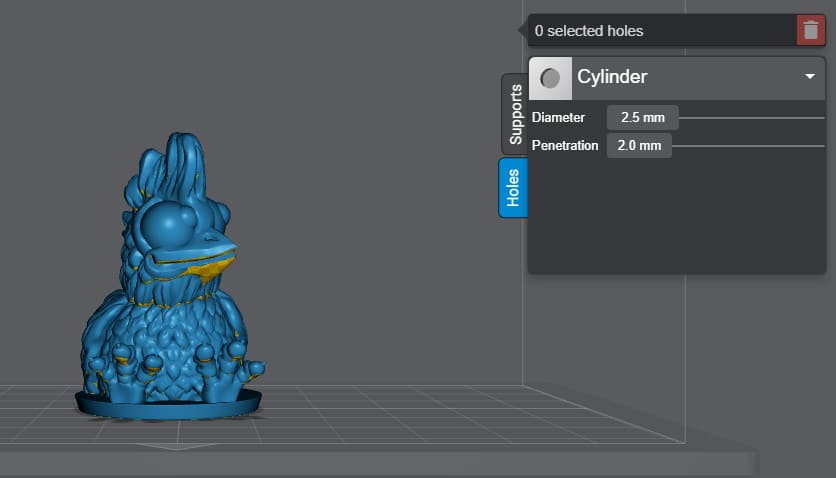Switch to the Supports tab

pos(515,114)
